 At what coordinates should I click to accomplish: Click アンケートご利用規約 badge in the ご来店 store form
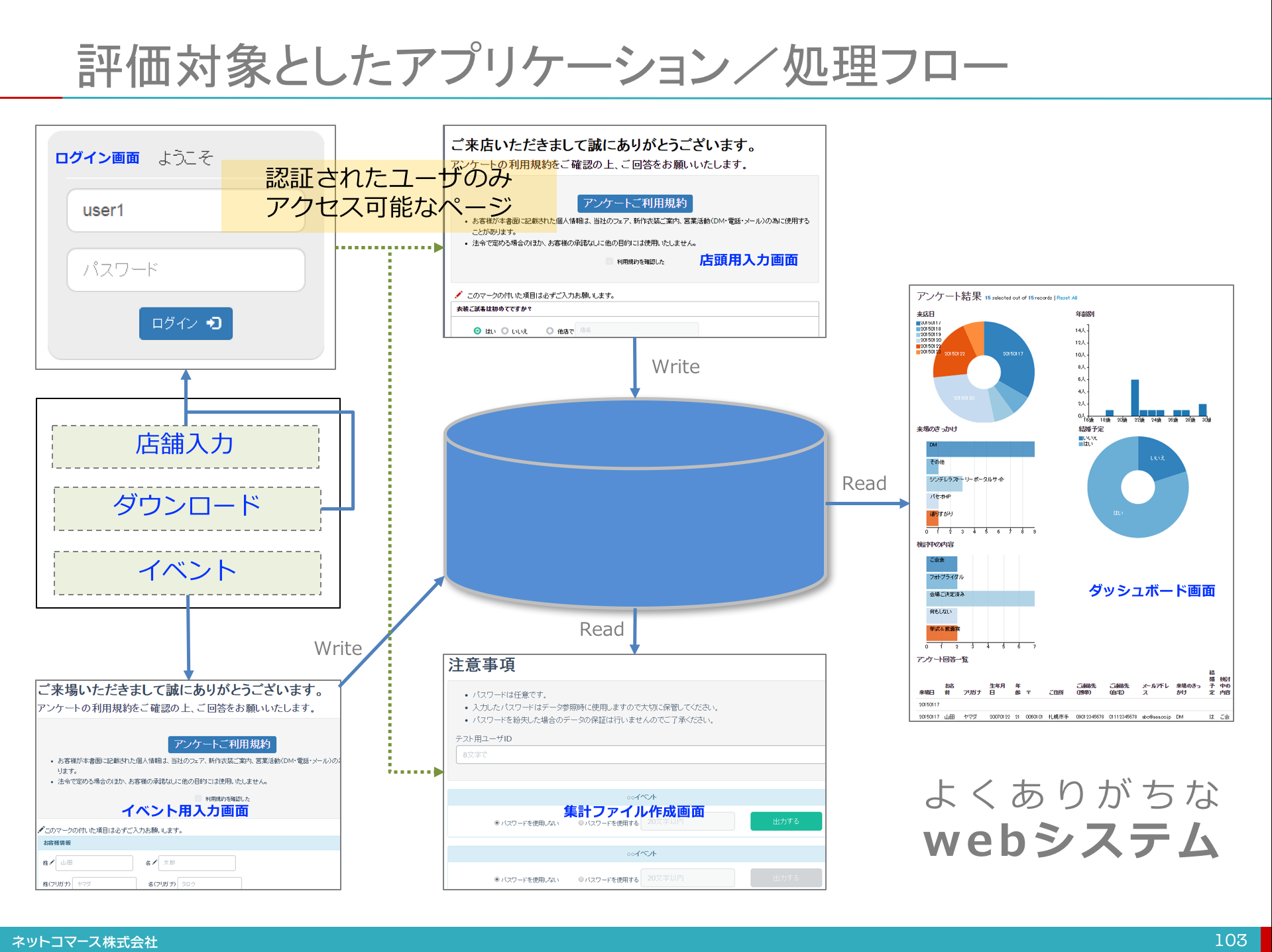pos(635,204)
